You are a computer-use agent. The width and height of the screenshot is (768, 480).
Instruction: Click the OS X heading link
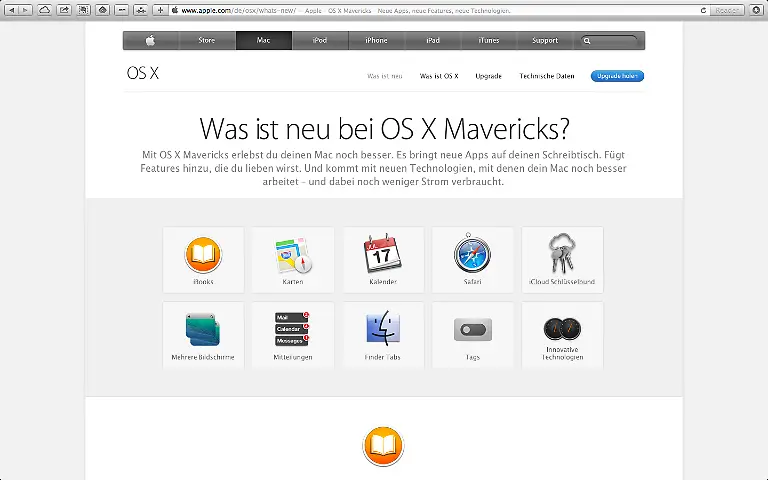(x=143, y=73)
